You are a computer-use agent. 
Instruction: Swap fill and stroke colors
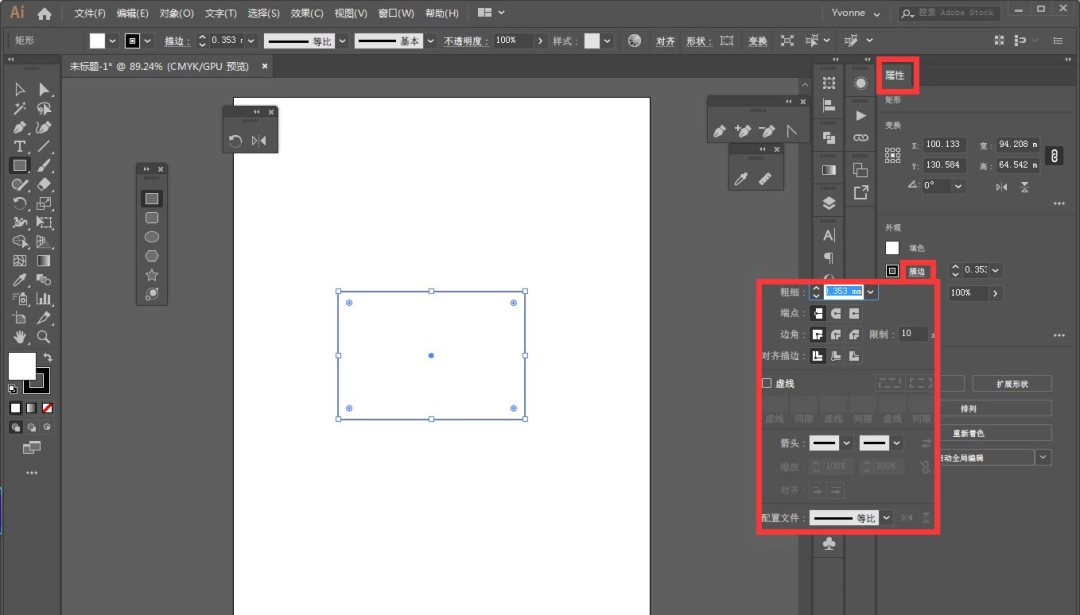point(48,357)
